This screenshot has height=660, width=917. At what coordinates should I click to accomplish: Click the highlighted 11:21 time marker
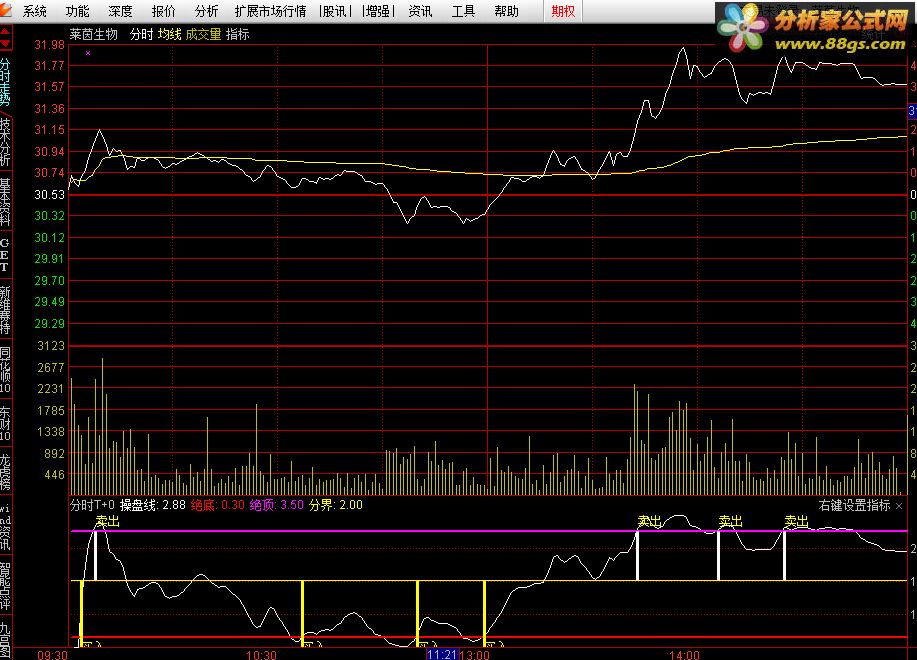click(x=442, y=654)
